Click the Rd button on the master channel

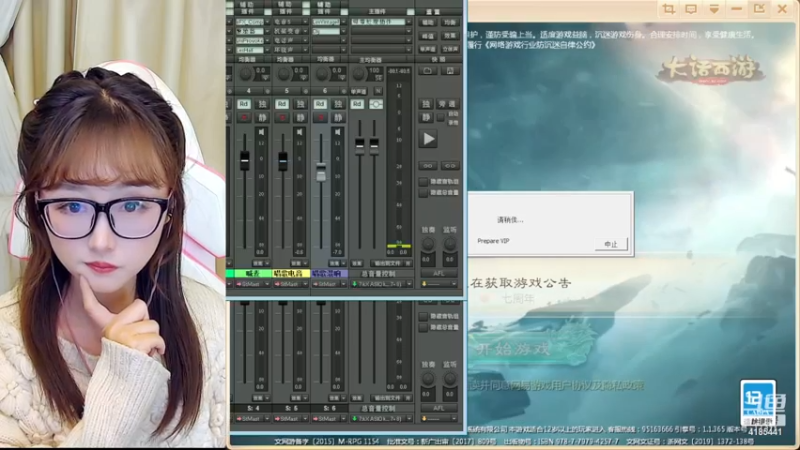tap(357, 104)
